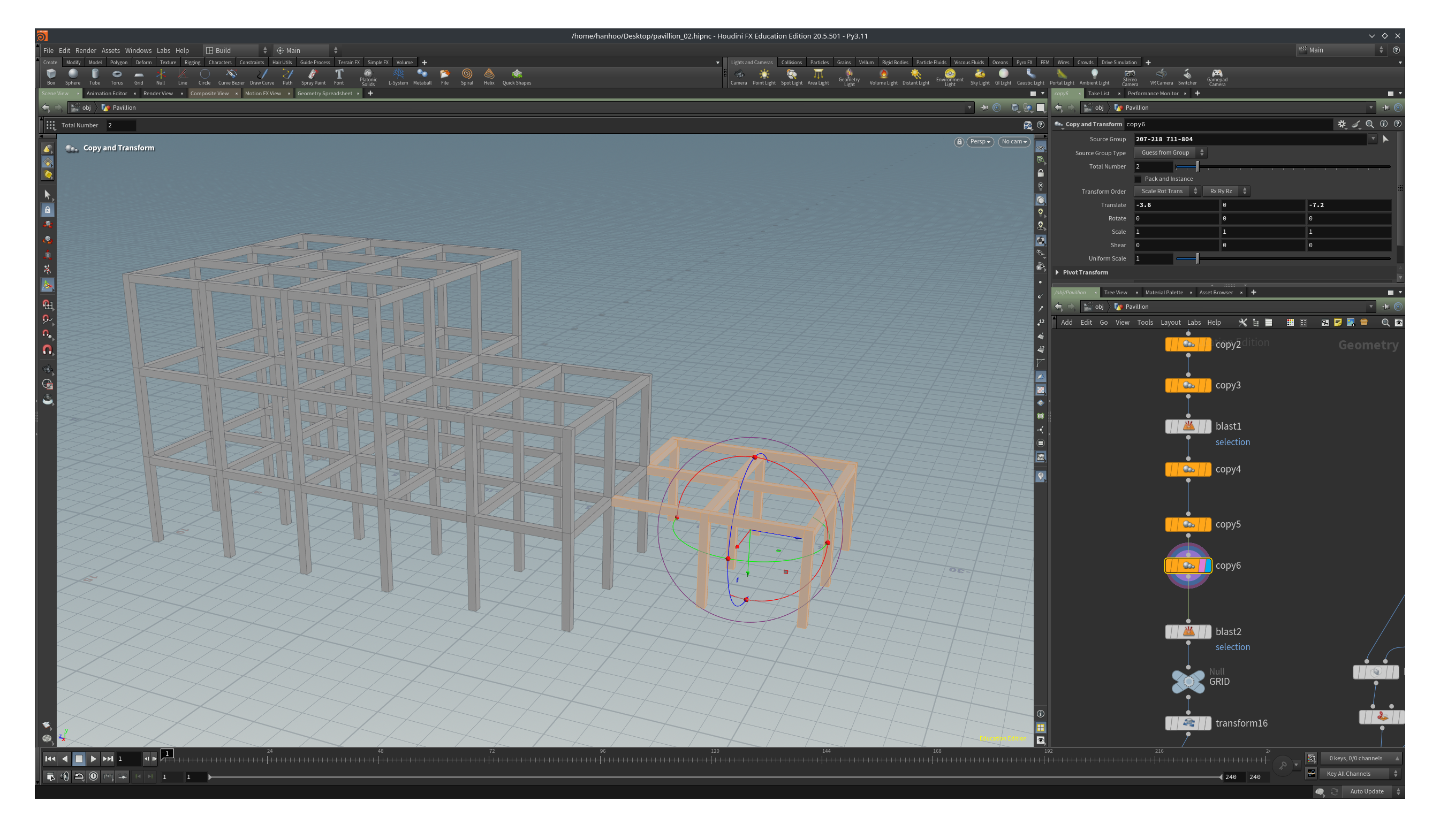Open network editor Tools menu
The image size is (1440, 840).
[1145, 323]
